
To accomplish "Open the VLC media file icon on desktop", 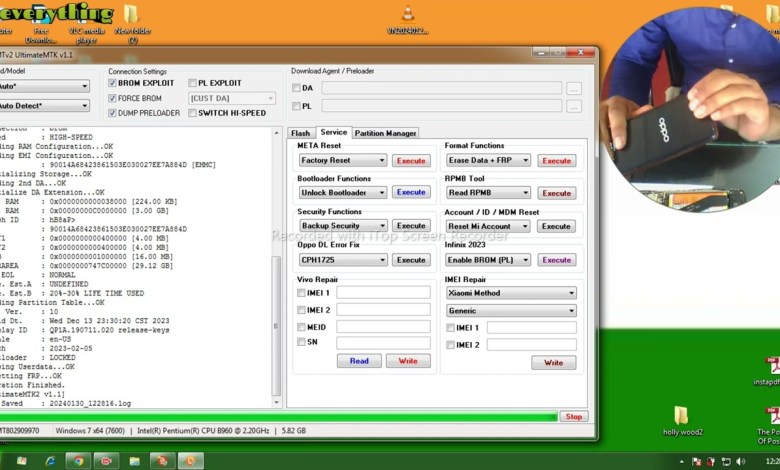I will point(408,19).
